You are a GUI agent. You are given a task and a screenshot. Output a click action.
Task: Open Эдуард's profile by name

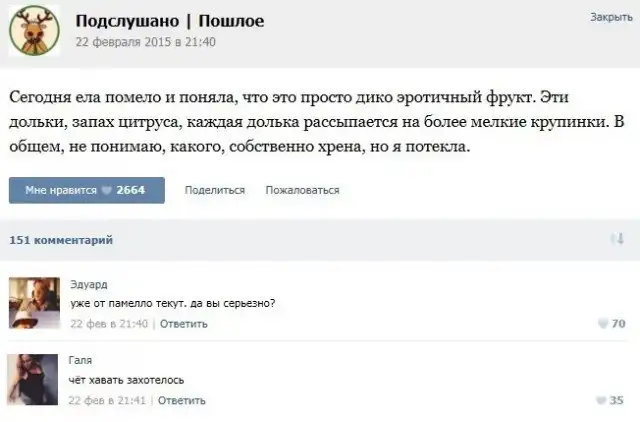tap(85, 284)
